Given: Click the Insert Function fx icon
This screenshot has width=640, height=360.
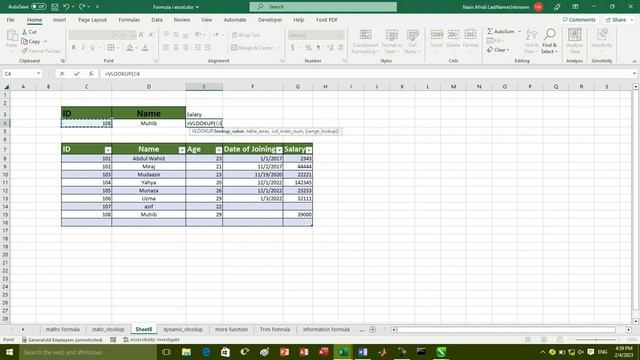Looking at the screenshot, I should 91,74.
